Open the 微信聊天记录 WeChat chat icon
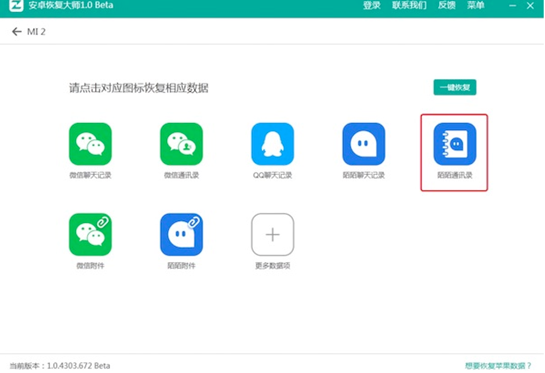This screenshot has height=373, width=545. 90,144
